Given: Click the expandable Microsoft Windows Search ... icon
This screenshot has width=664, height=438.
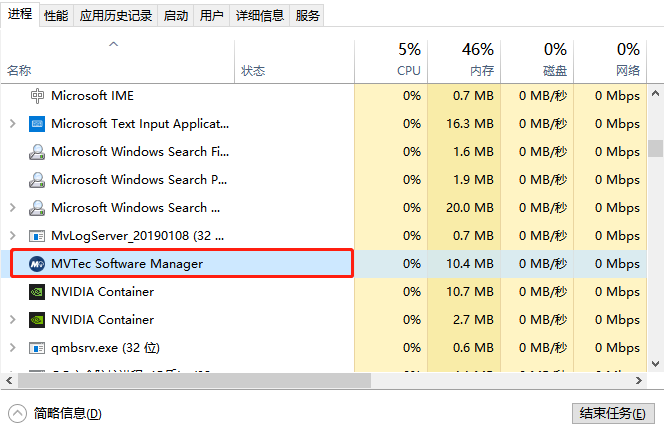Looking at the screenshot, I should tap(37, 208).
